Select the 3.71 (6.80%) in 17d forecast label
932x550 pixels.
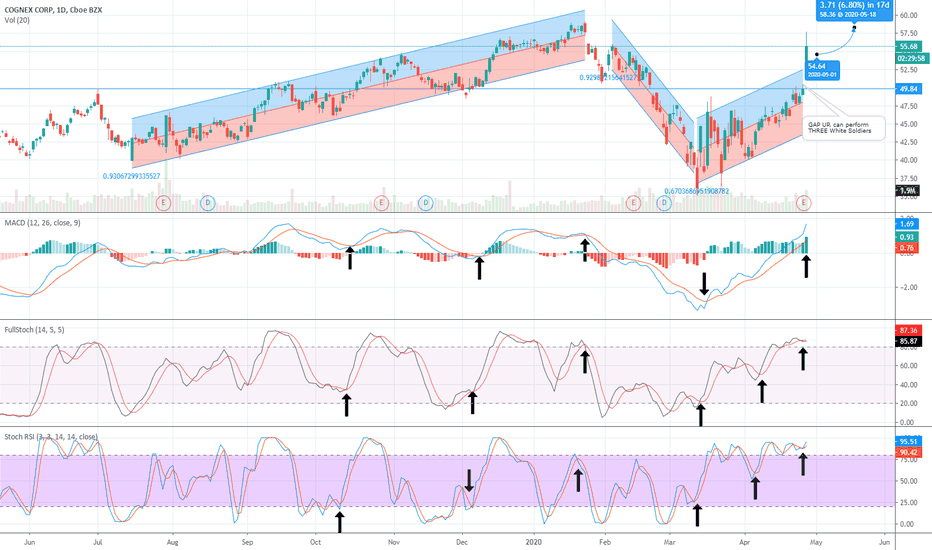[854, 10]
